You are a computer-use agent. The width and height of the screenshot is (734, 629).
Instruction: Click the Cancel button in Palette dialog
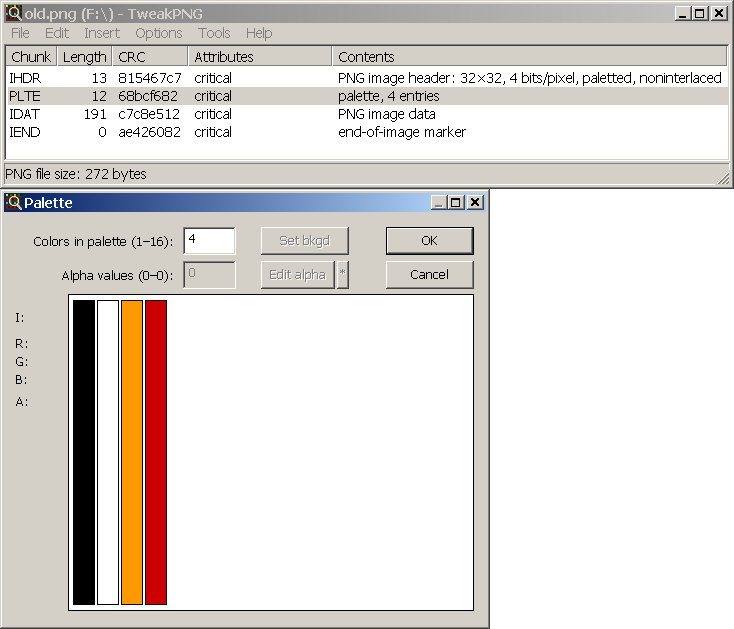pos(430,275)
